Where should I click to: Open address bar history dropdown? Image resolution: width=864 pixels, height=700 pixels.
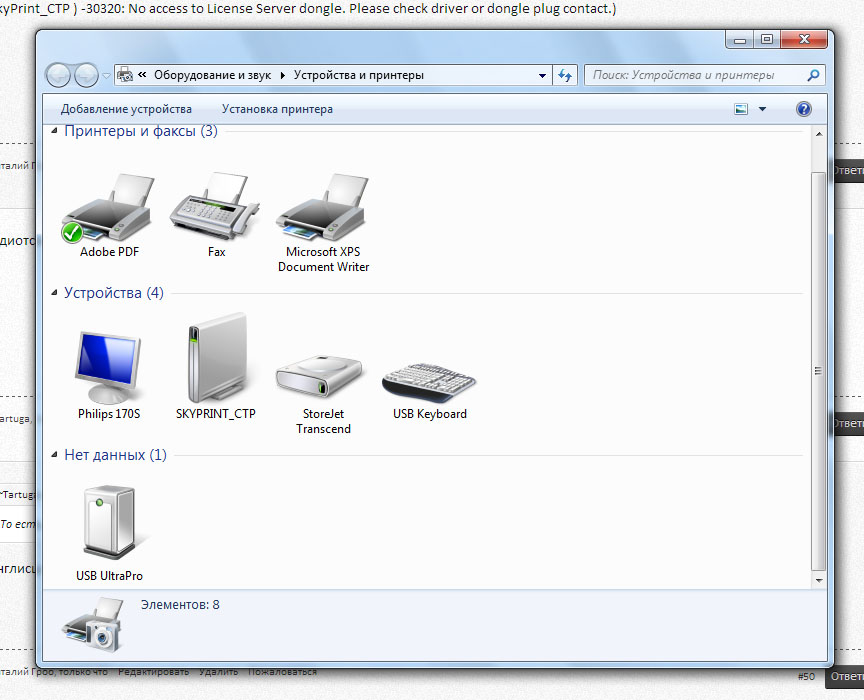543,76
